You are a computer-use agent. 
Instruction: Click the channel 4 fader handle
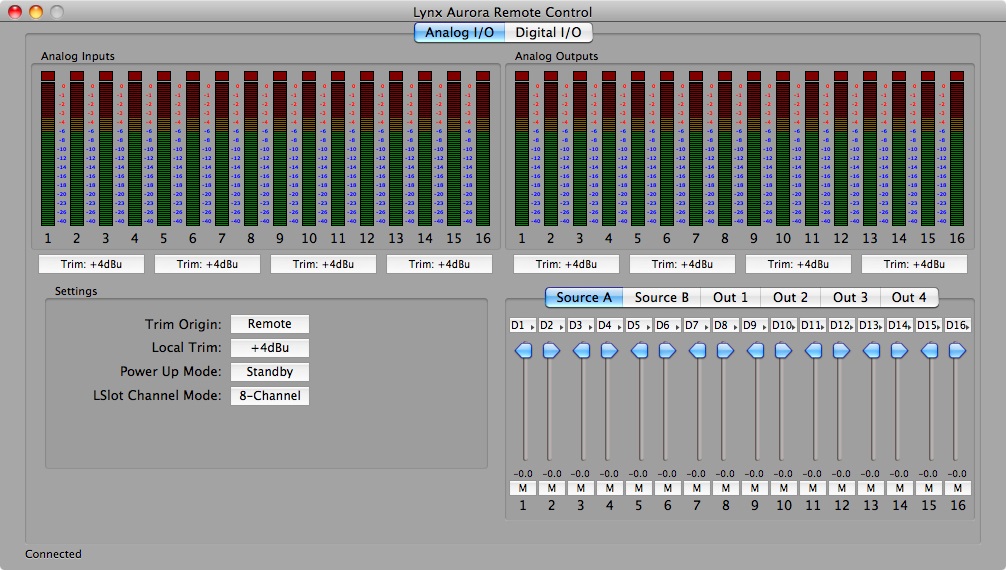[609, 350]
